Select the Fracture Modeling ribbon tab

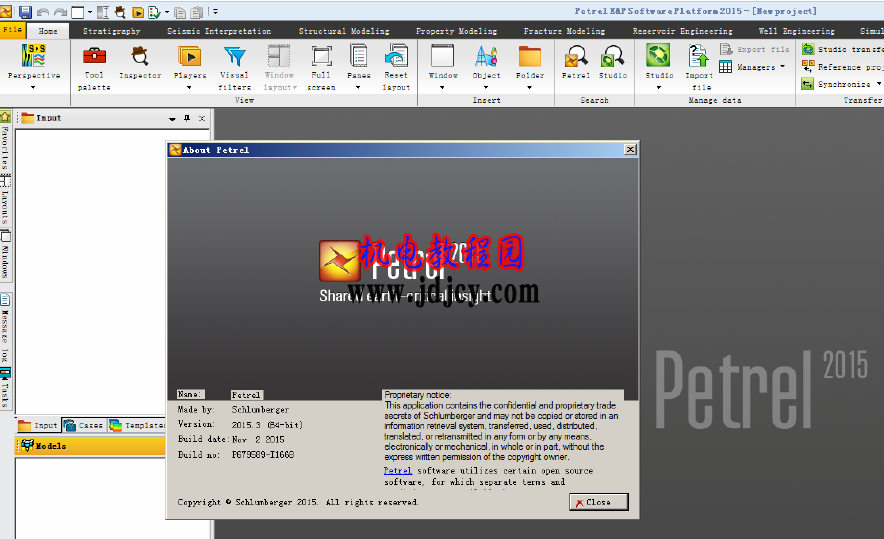pyautogui.click(x=564, y=31)
